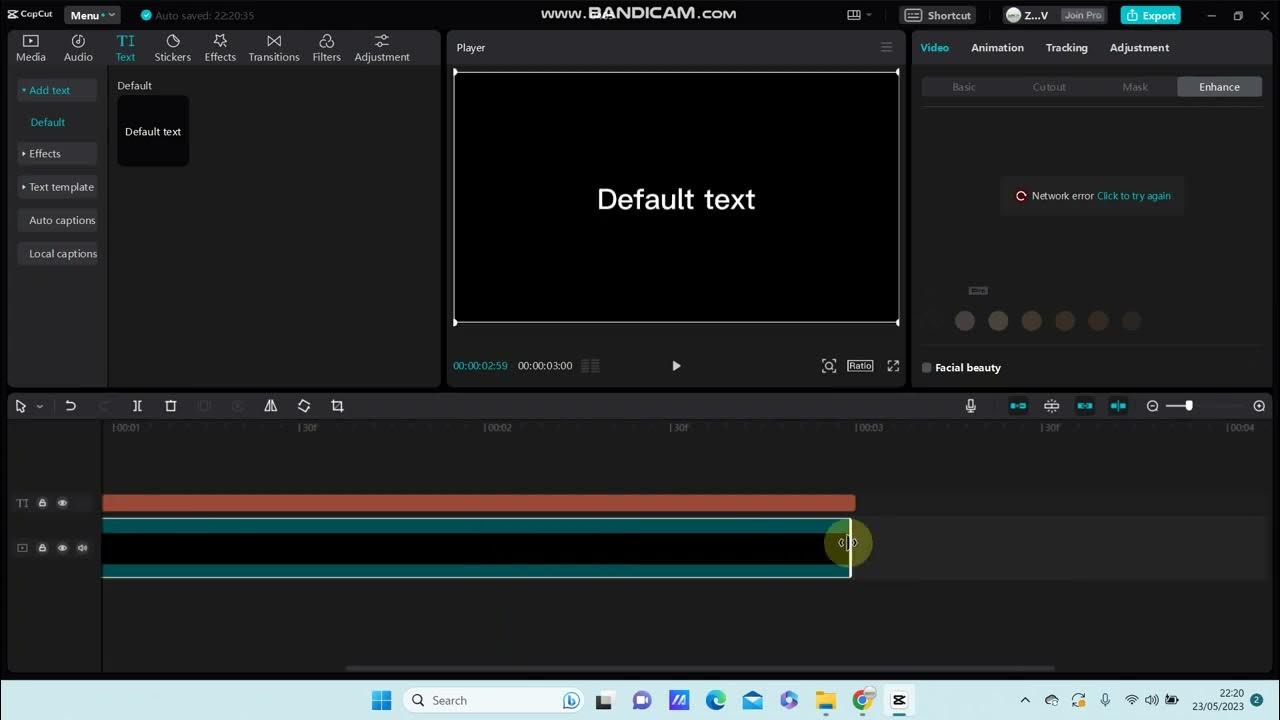Mirror the clip horizontally
The image size is (1280, 720).
tap(271, 406)
